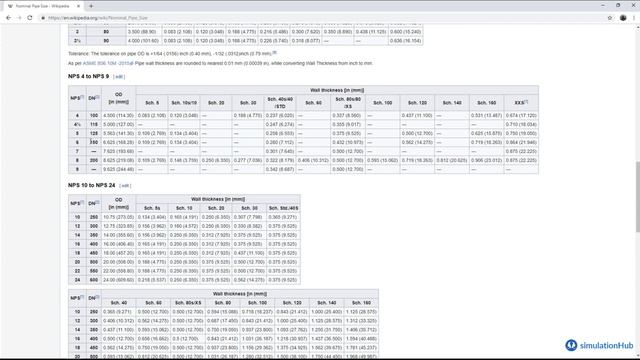Open Chrome's three-dot menu
The image size is (640, 360).
click(634, 18)
